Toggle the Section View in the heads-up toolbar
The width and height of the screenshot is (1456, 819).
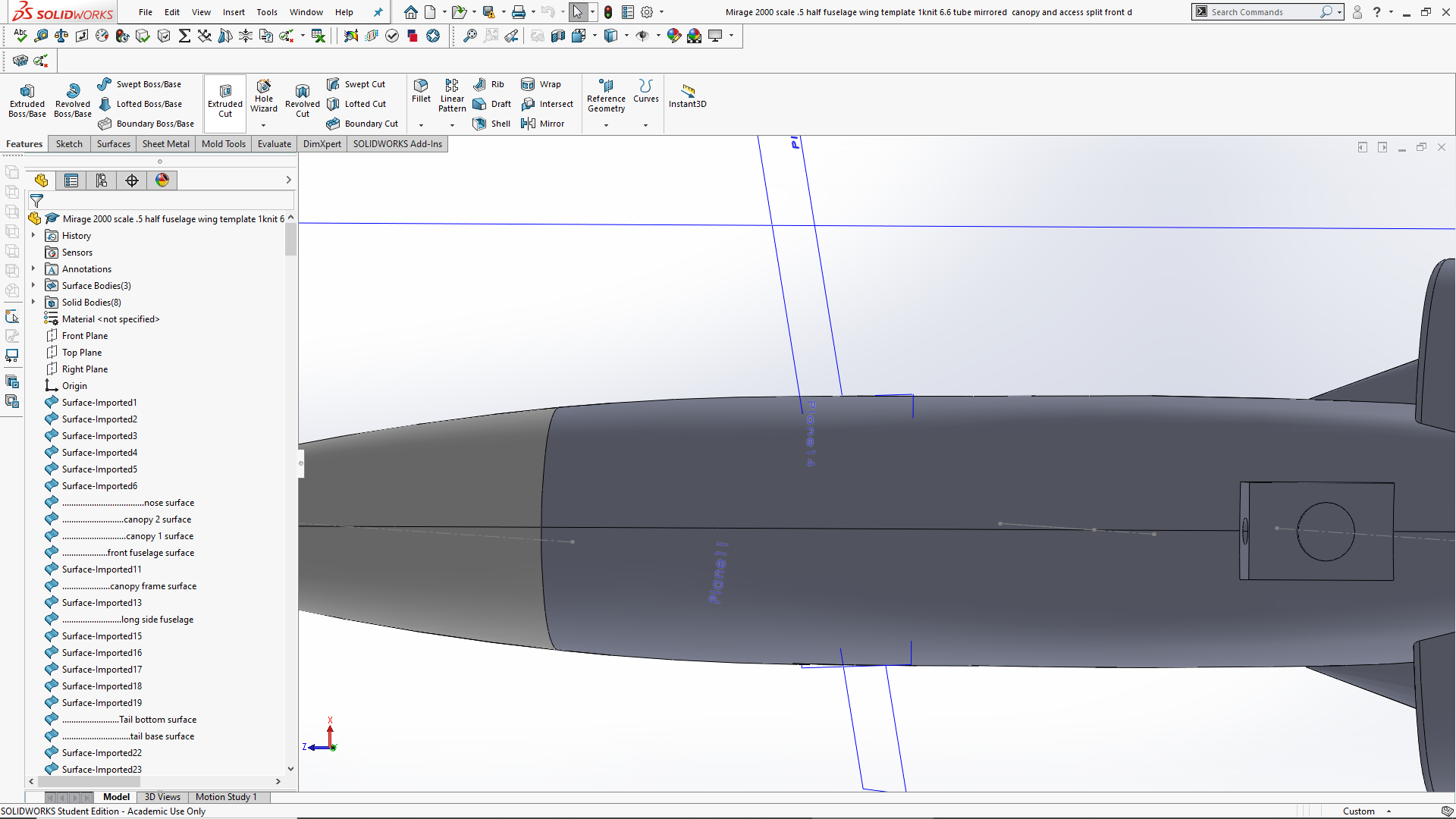point(558,36)
